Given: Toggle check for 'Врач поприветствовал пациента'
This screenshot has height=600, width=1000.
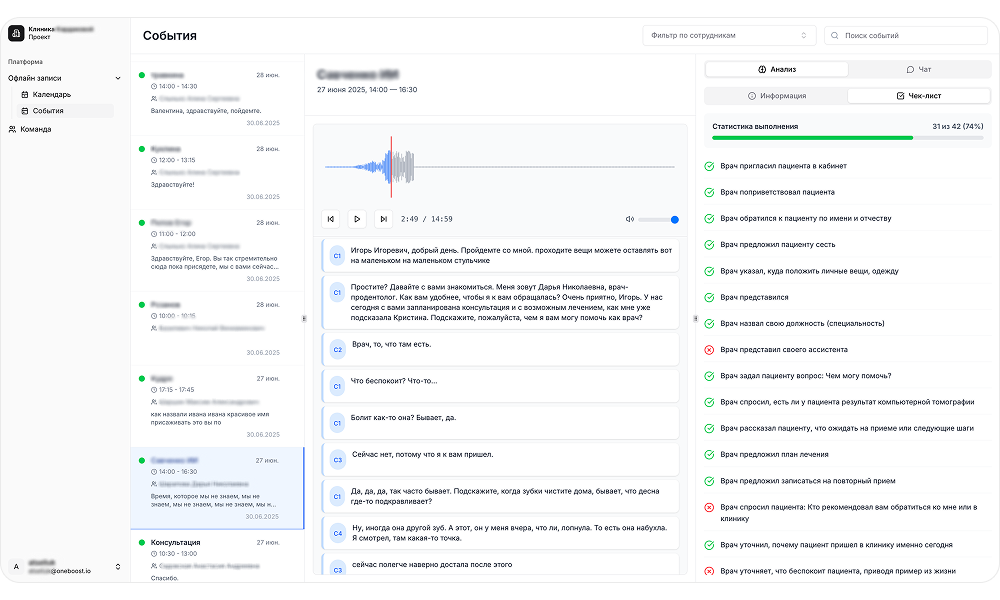Looking at the screenshot, I should pos(709,193).
